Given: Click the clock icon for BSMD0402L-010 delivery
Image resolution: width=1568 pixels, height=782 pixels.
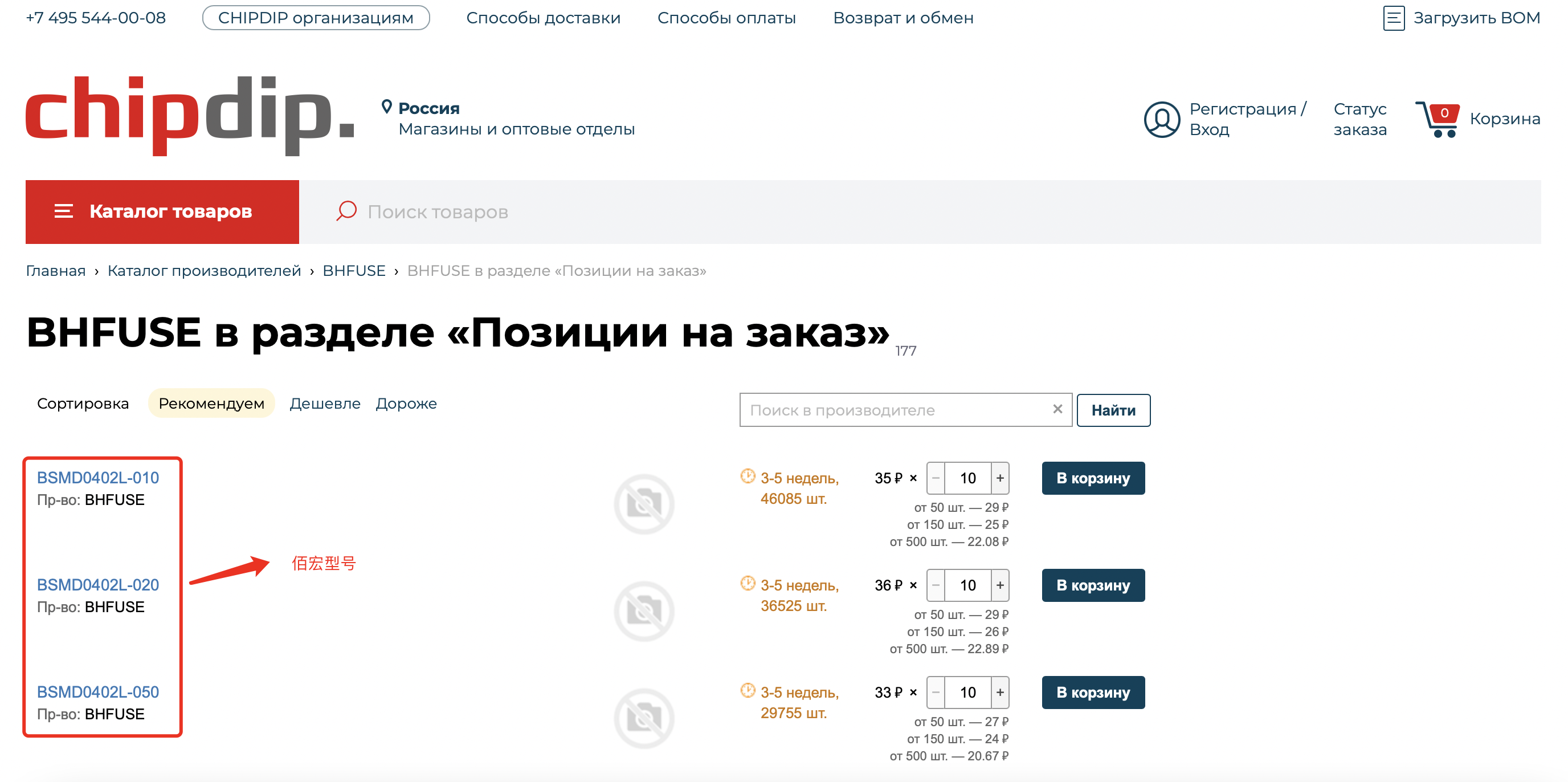Looking at the screenshot, I should (x=748, y=476).
